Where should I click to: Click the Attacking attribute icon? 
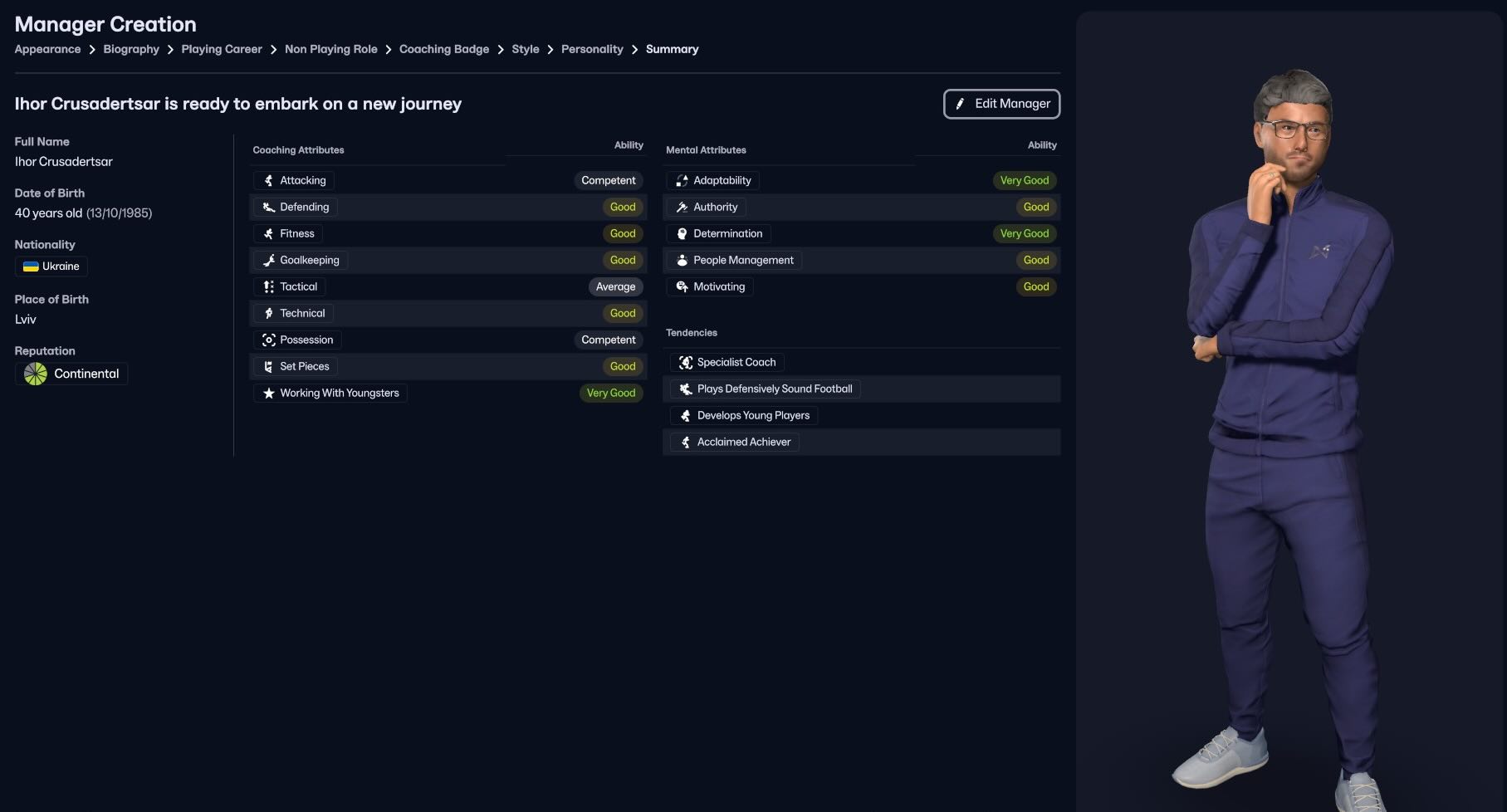pyautogui.click(x=268, y=180)
